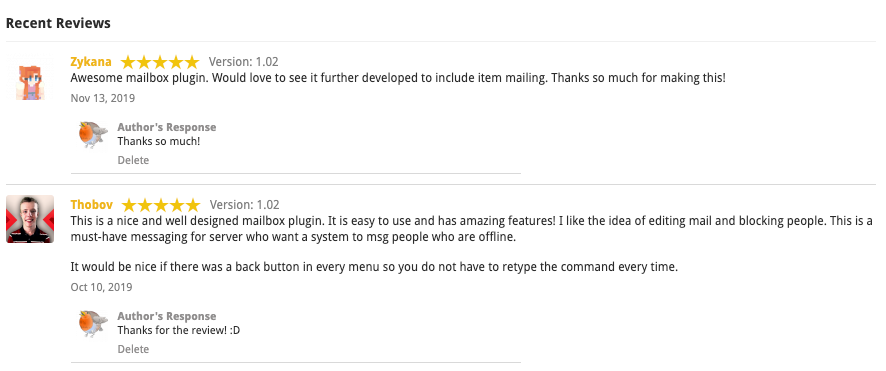Image resolution: width=886 pixels, height=371 pixels.
Task: Click the first star of Zykana's rating
Action: [x=128, y=62]
